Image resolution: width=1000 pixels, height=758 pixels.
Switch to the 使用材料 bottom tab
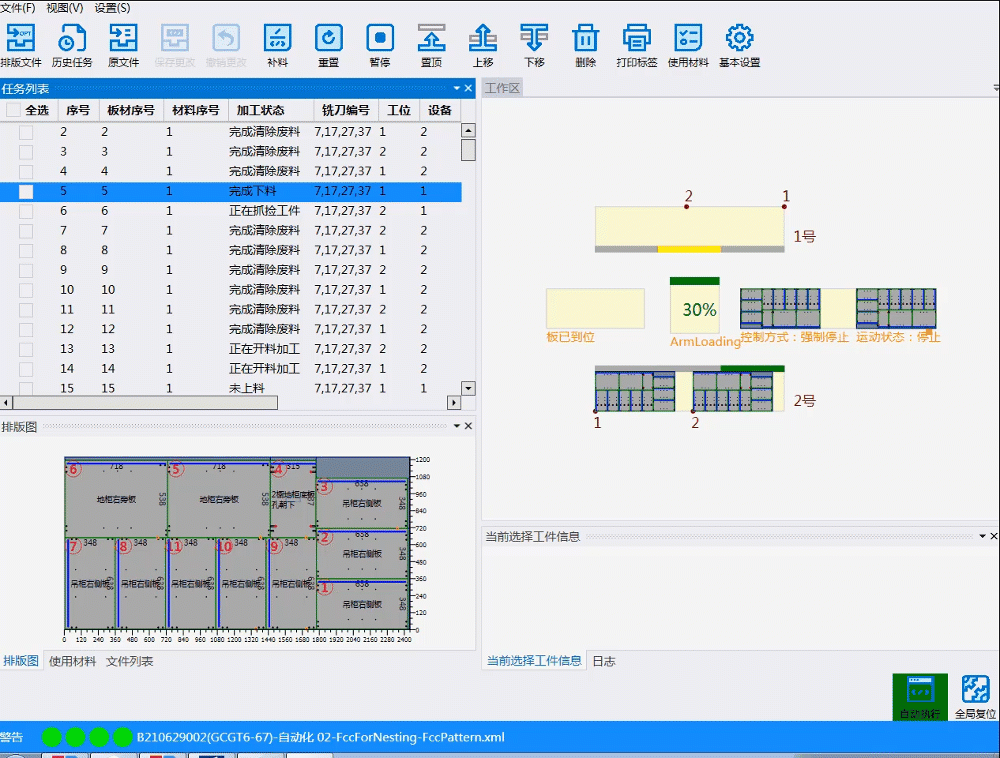(x=73, y=661)
